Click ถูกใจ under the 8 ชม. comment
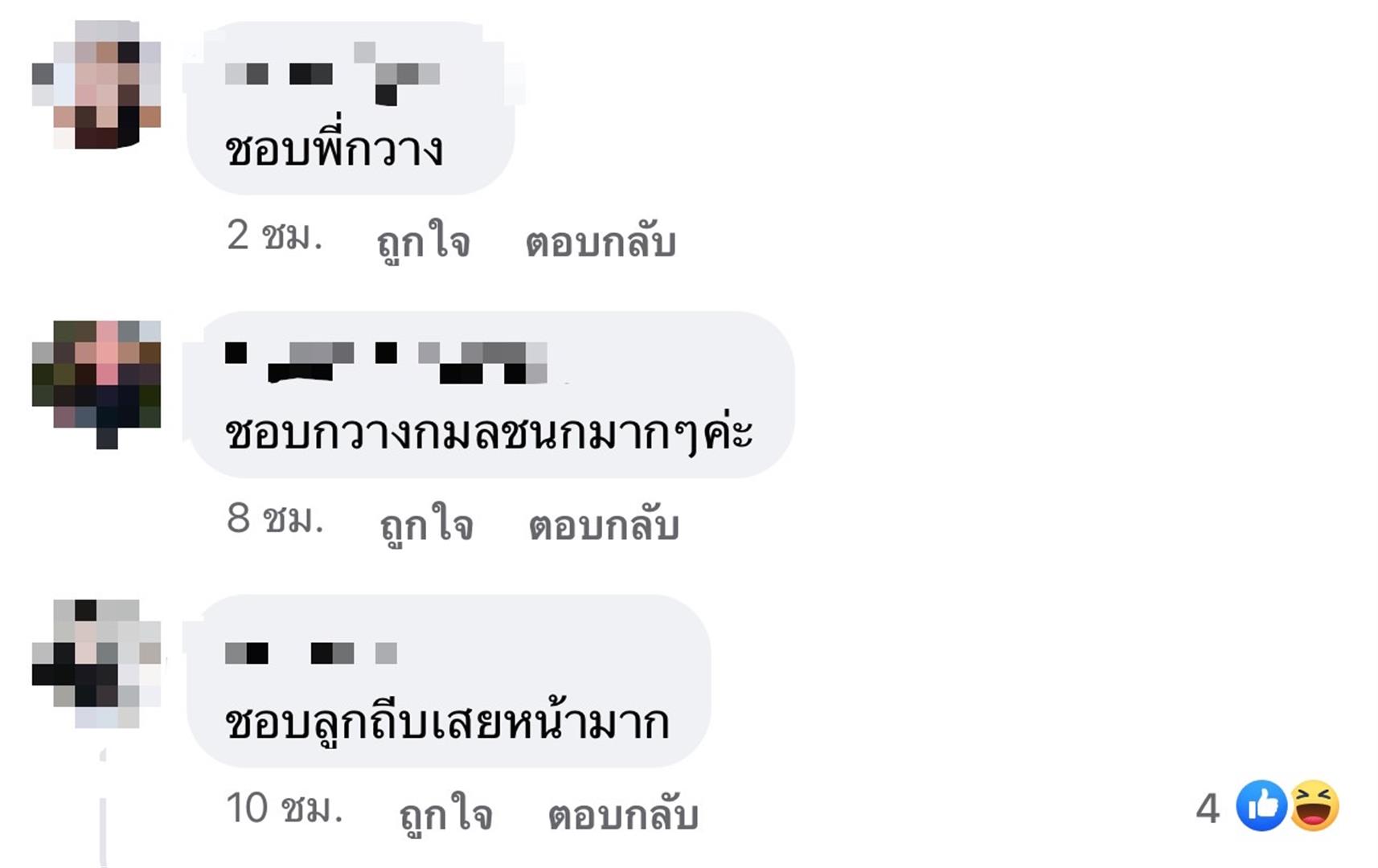The image size is (1378, 868). [x=426, y=523]
